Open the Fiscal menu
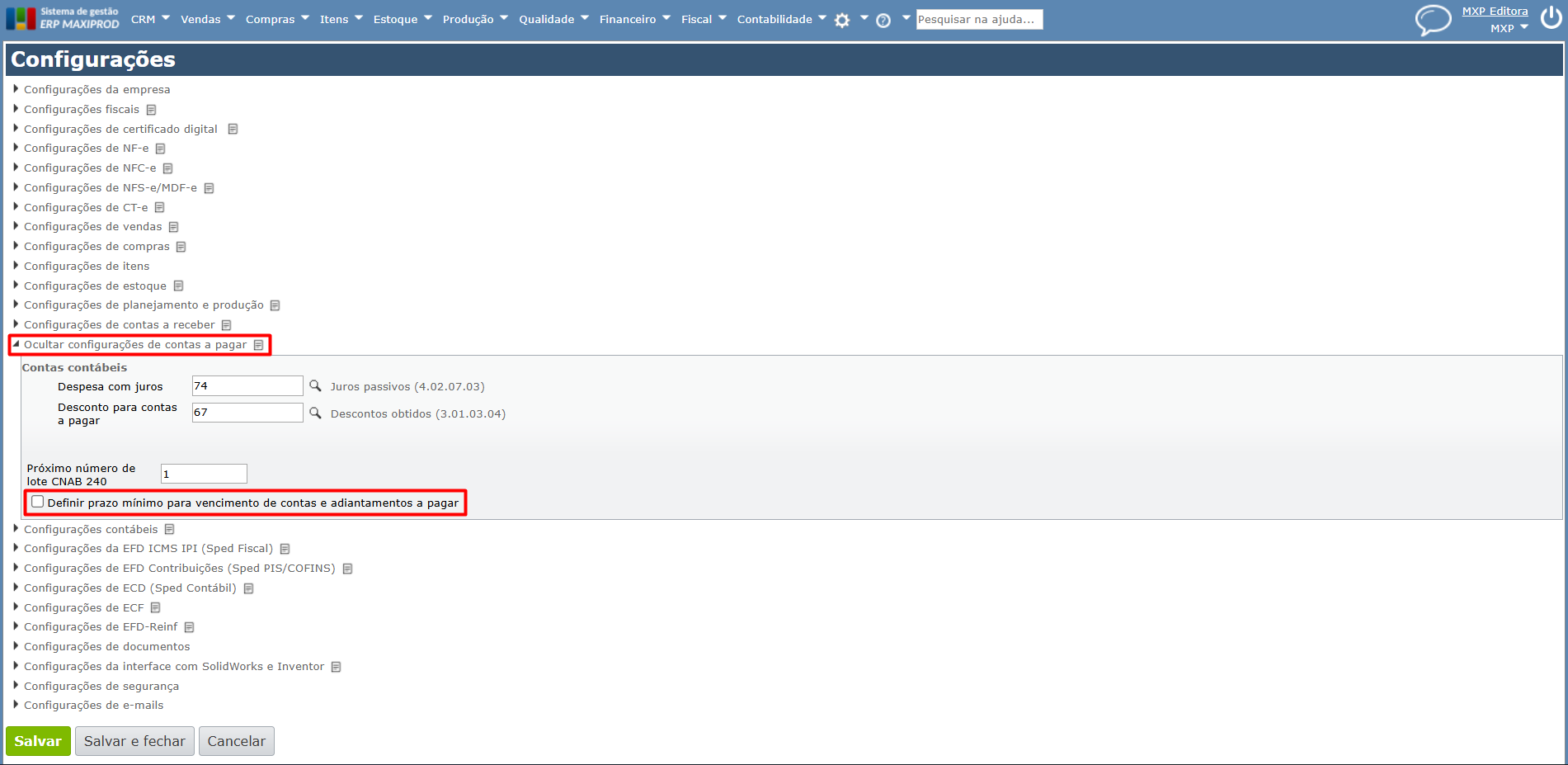 coord(704,19)
